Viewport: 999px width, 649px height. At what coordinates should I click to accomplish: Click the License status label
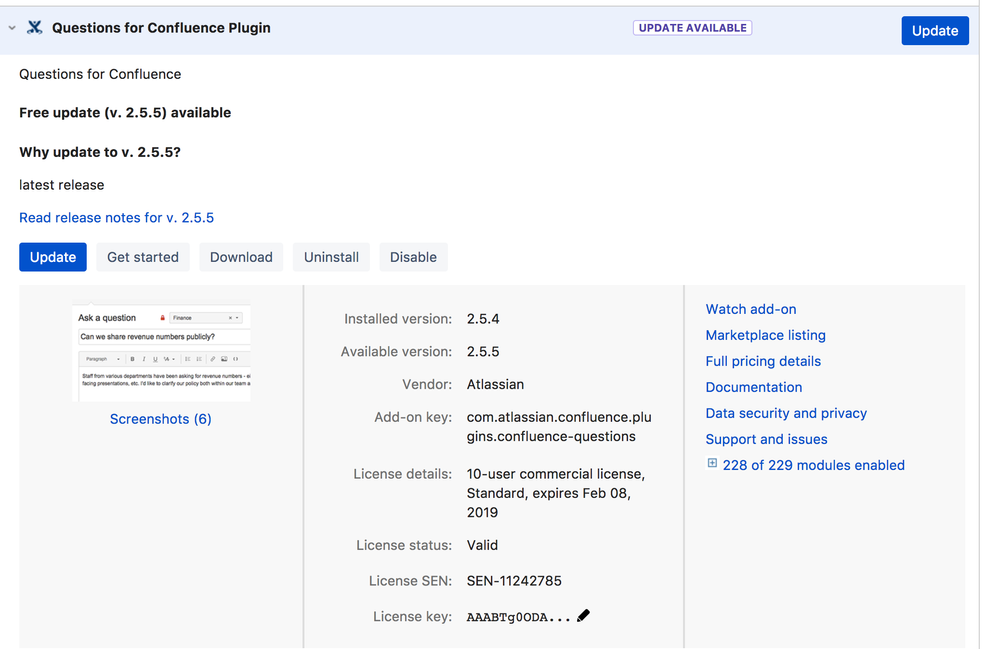coord(404,546)
